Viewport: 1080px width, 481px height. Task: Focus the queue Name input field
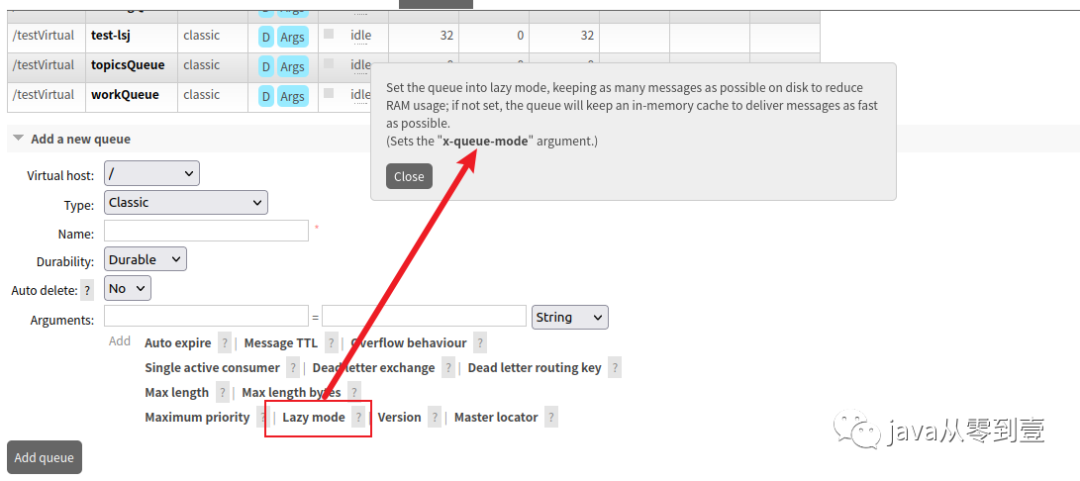pyautogui.click(x=207, y=231)
